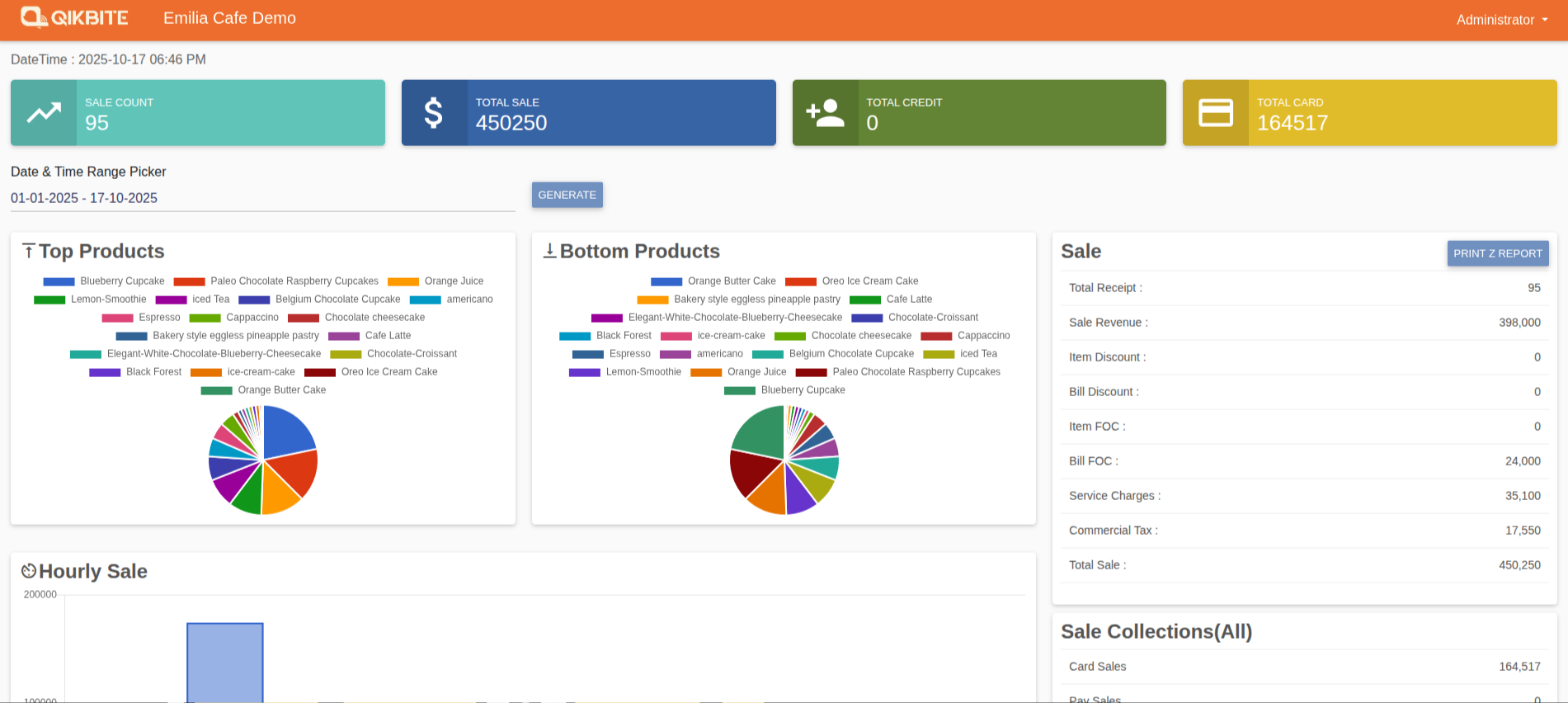Open the Administrator dropdown menu
Screen dimensions: 1568x703
click(1501, 20)
